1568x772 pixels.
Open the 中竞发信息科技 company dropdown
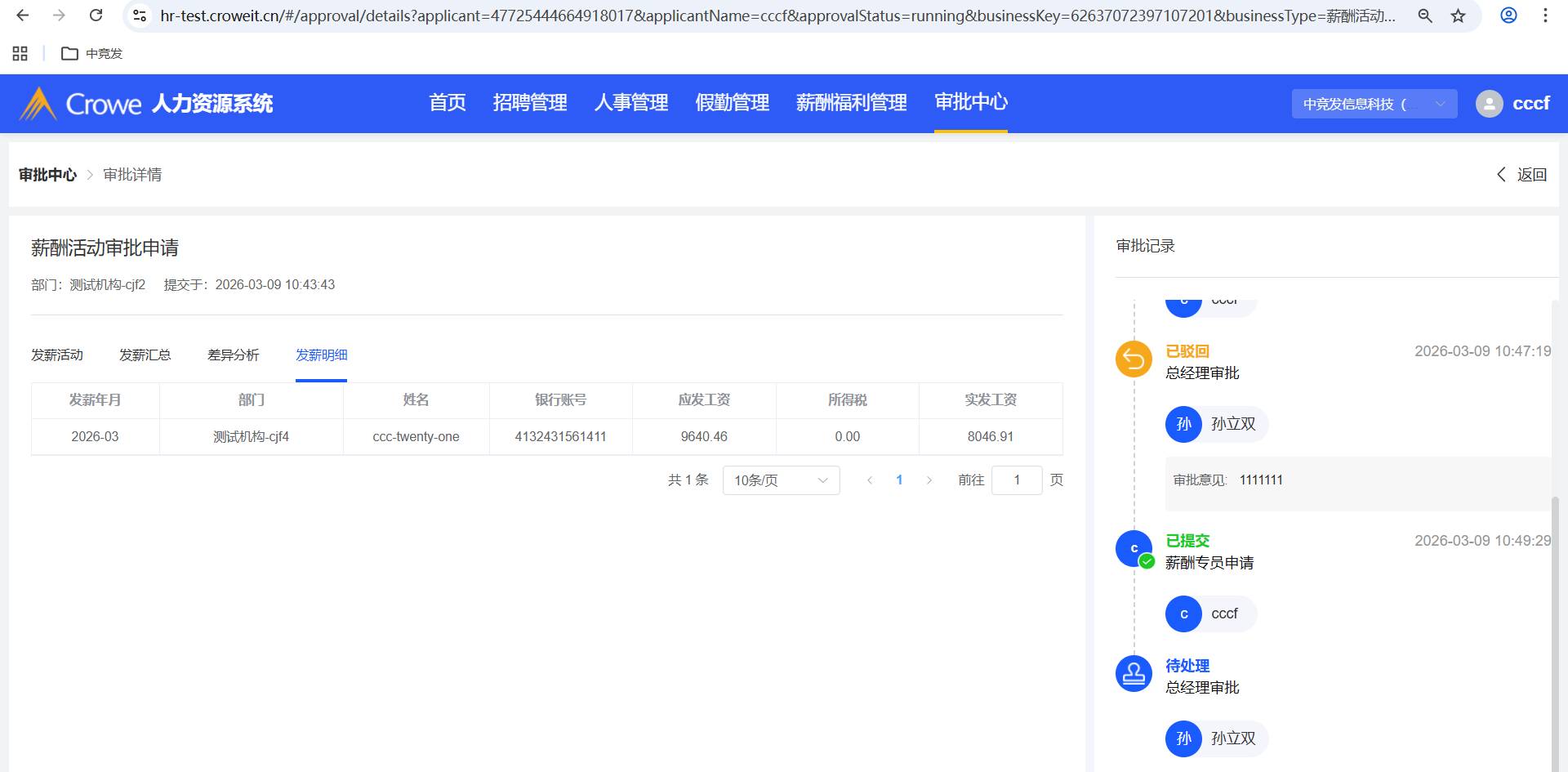tap(1374, 104)
